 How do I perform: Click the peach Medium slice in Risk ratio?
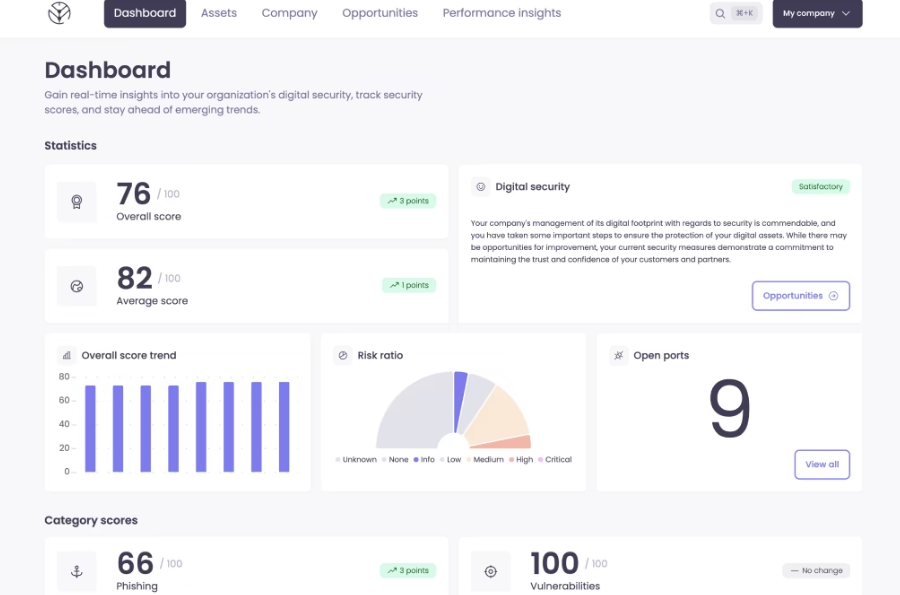[499, 414]
